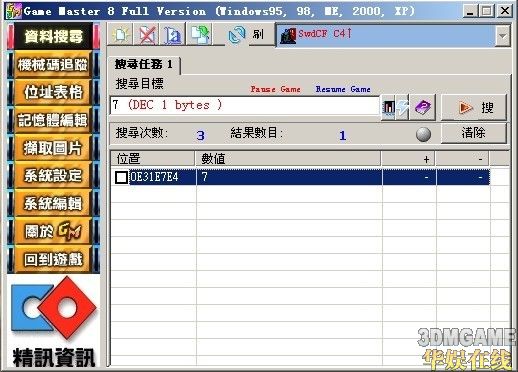The image size is (518, 372).
Task: Click the SwdCF process icon
Action: 288,35
